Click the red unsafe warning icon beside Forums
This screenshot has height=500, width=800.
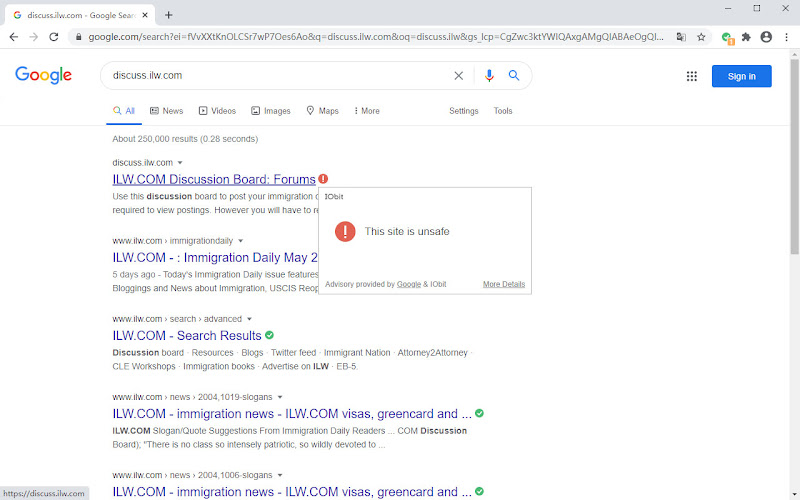[x=323, y=179]
